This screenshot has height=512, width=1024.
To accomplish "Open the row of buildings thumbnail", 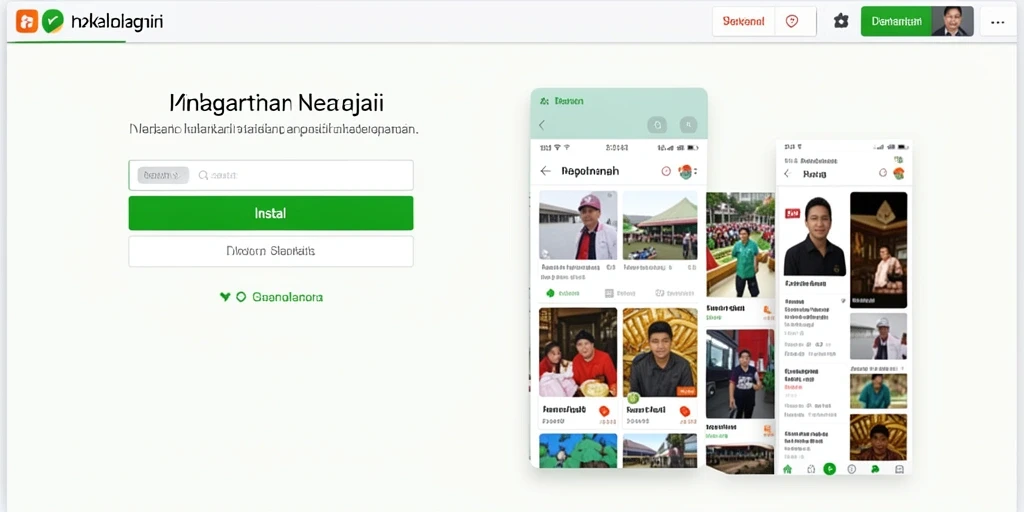I will click(660, 450).
